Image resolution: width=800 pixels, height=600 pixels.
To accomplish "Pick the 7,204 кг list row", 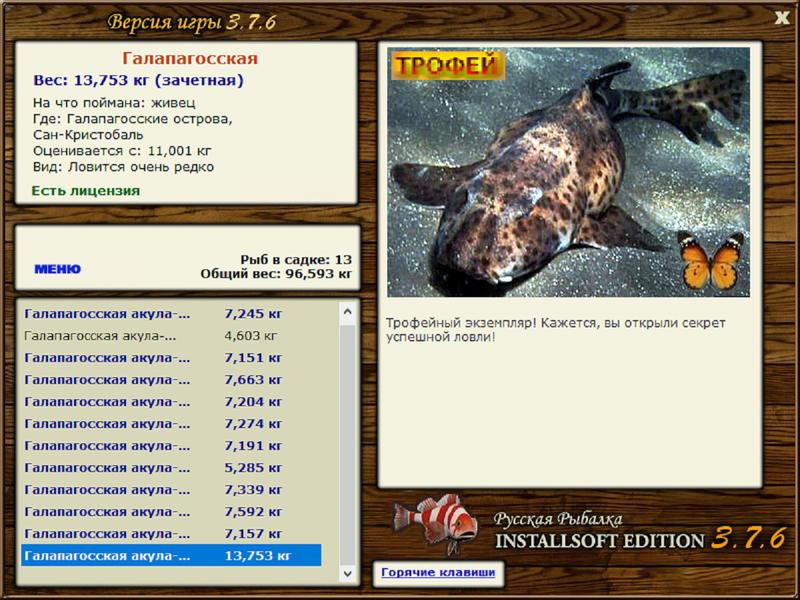I will point(171,402).
